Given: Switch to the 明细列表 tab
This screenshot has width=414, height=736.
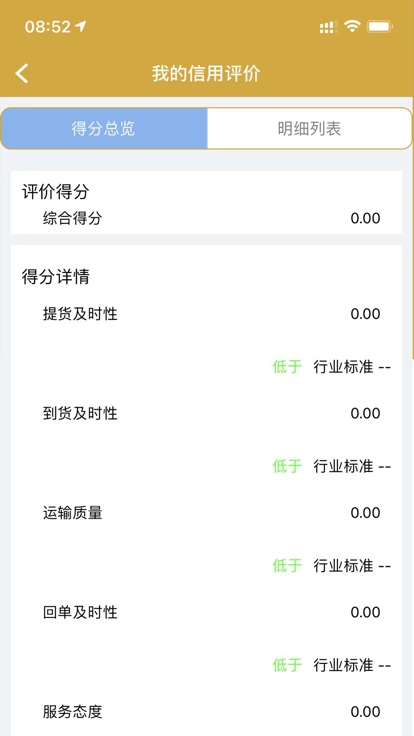Looking at the screenshot, I should click(x=309, y=129).
